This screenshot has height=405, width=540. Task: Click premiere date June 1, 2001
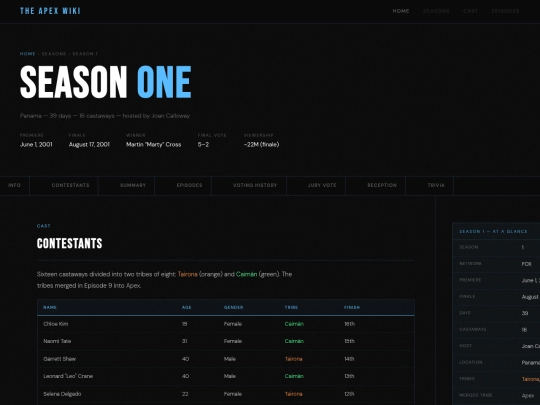point(36,145)
